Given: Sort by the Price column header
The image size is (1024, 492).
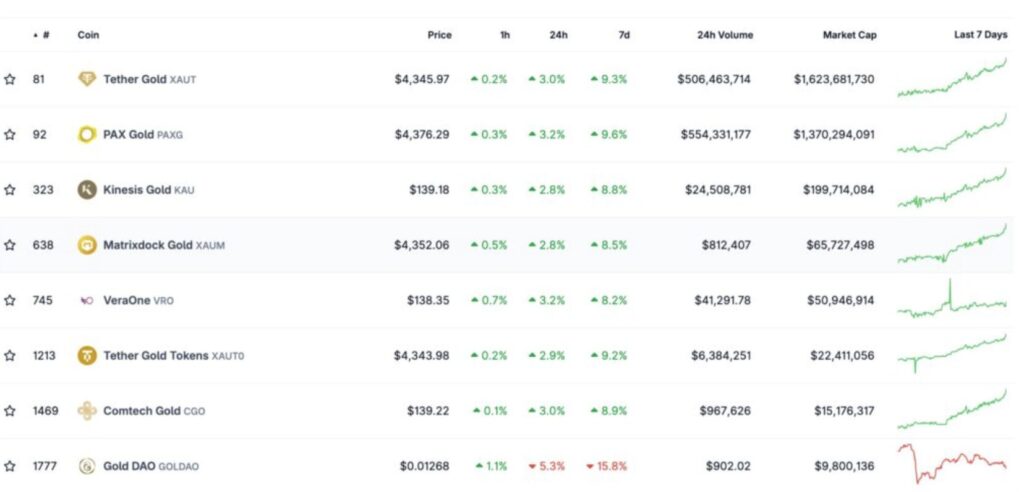Looking at the screenshot, I should tap(440, 35).
